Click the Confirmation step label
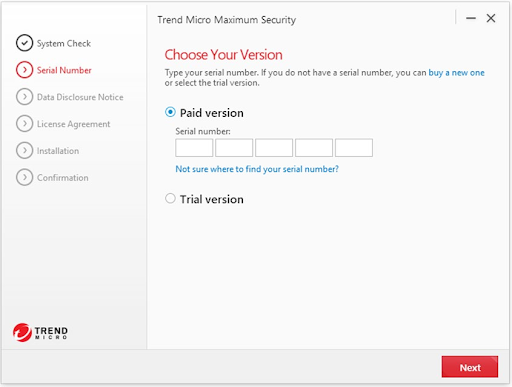 (63, 178)
